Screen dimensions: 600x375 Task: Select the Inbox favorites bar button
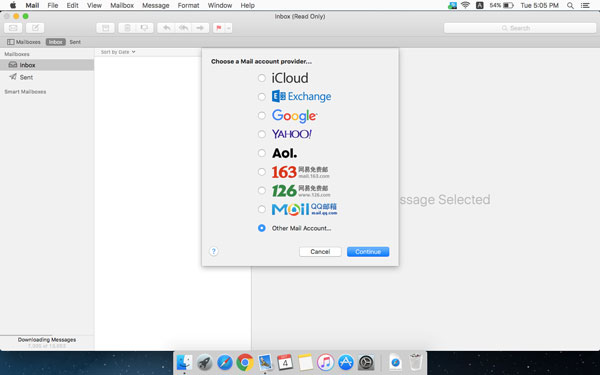click(55, 42)
